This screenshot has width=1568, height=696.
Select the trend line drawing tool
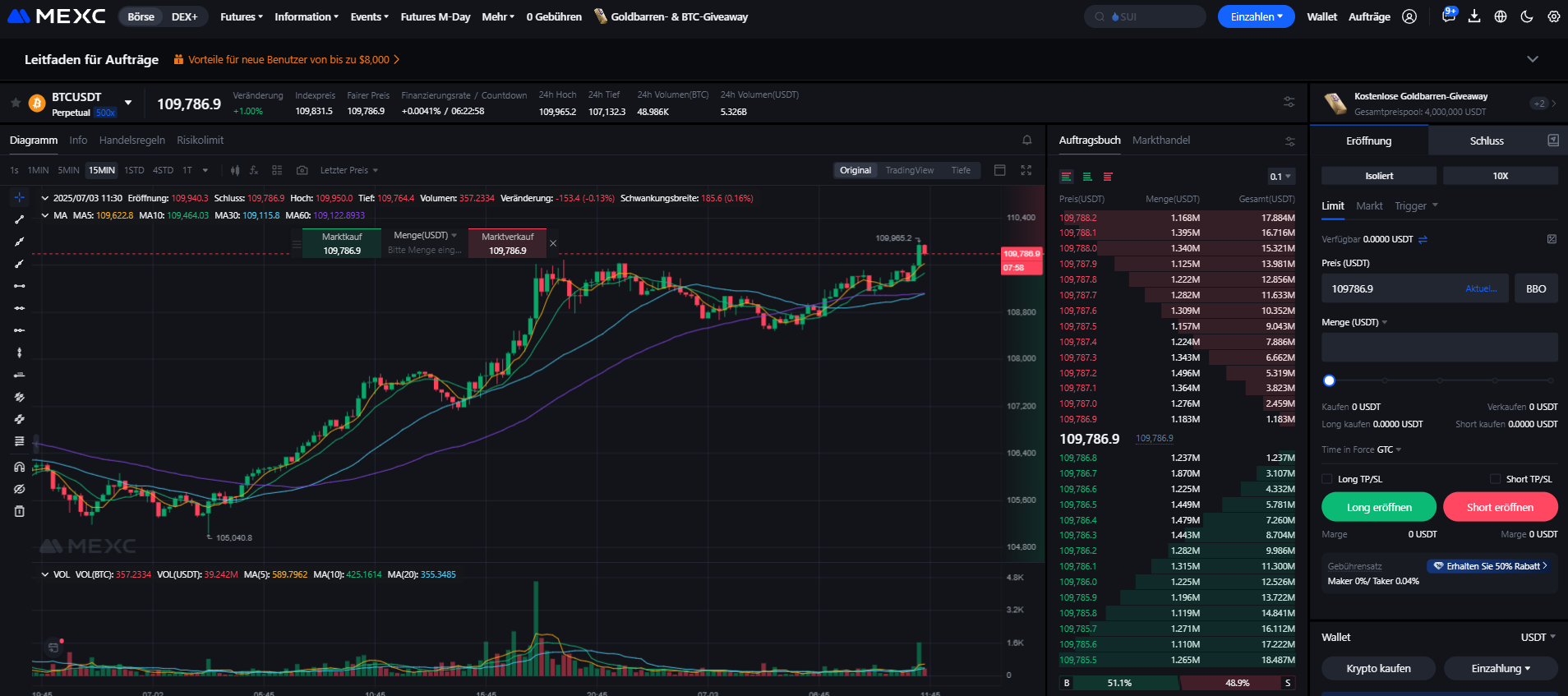pos(20,219)
